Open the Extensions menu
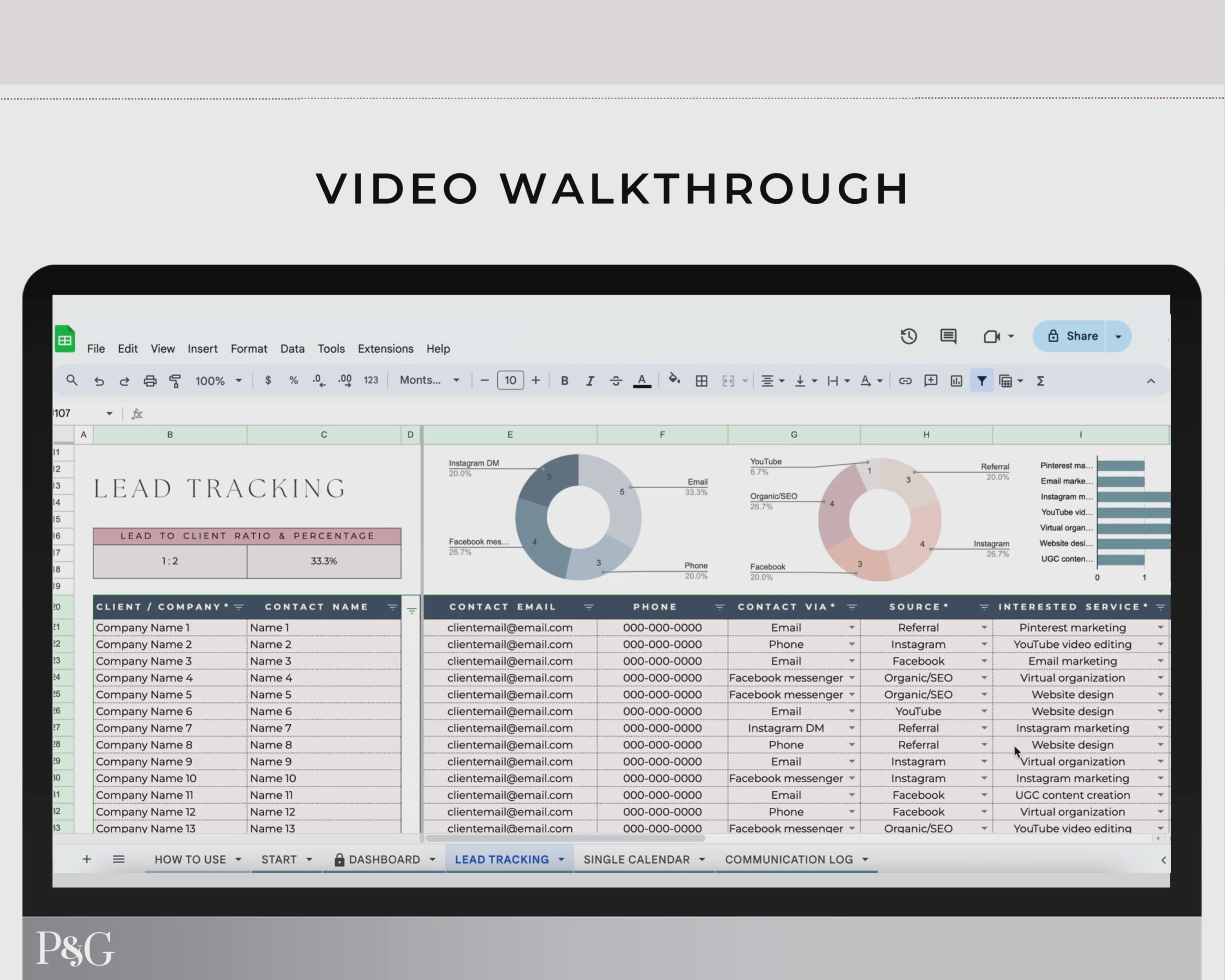Viewport: 1225px width, 980px height. [385, 349]
